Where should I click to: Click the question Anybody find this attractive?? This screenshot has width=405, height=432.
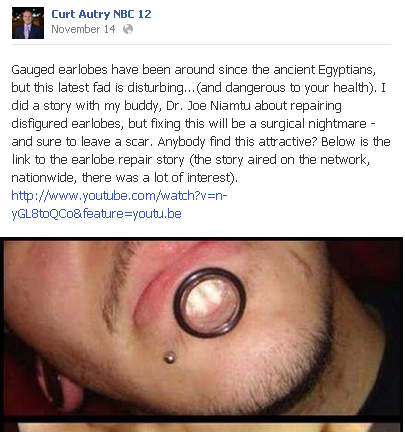coord(237,142)
